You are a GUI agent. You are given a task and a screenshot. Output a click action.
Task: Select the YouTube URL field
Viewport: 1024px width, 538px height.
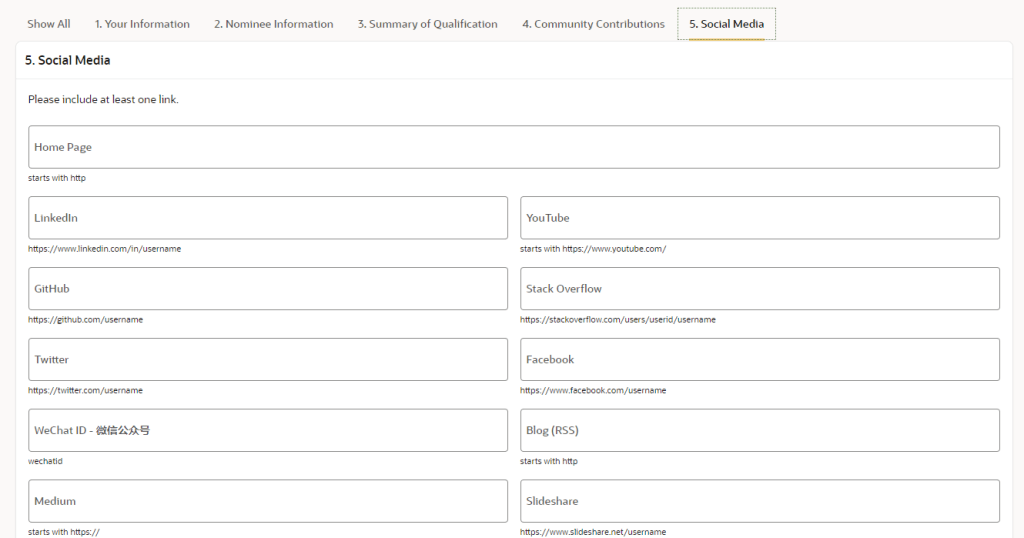759,218
